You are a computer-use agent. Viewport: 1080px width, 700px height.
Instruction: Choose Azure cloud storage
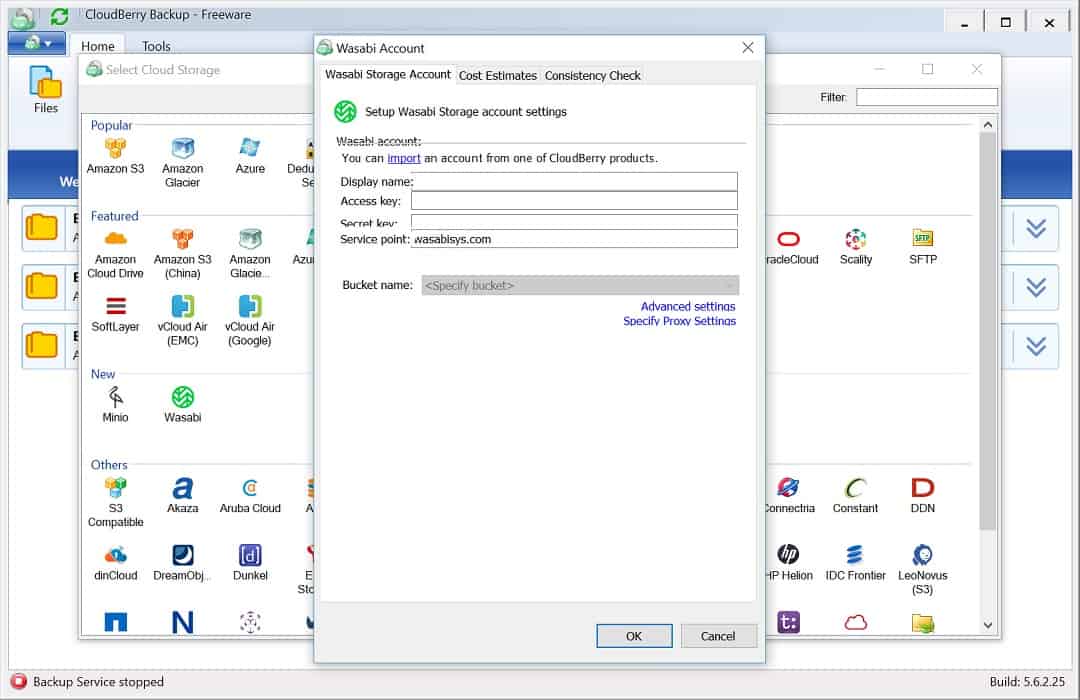(250, 156)
